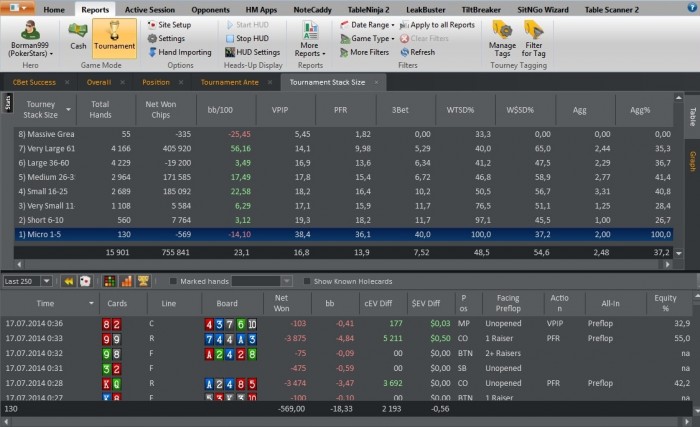The image size is (700, 427).
Task: Close the Position report tab
Action: [181, 82]
